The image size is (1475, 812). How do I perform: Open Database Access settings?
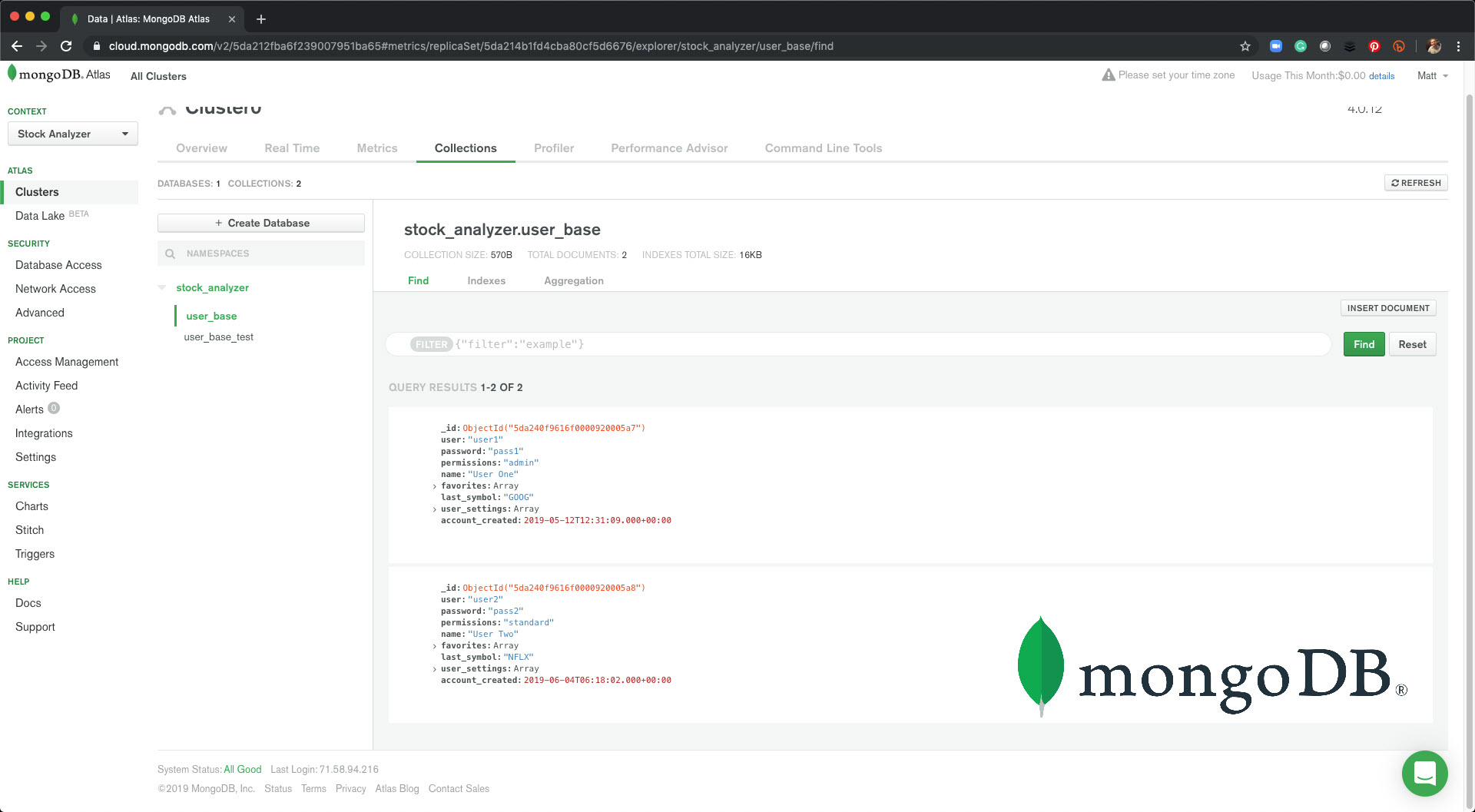coord(58,265)
